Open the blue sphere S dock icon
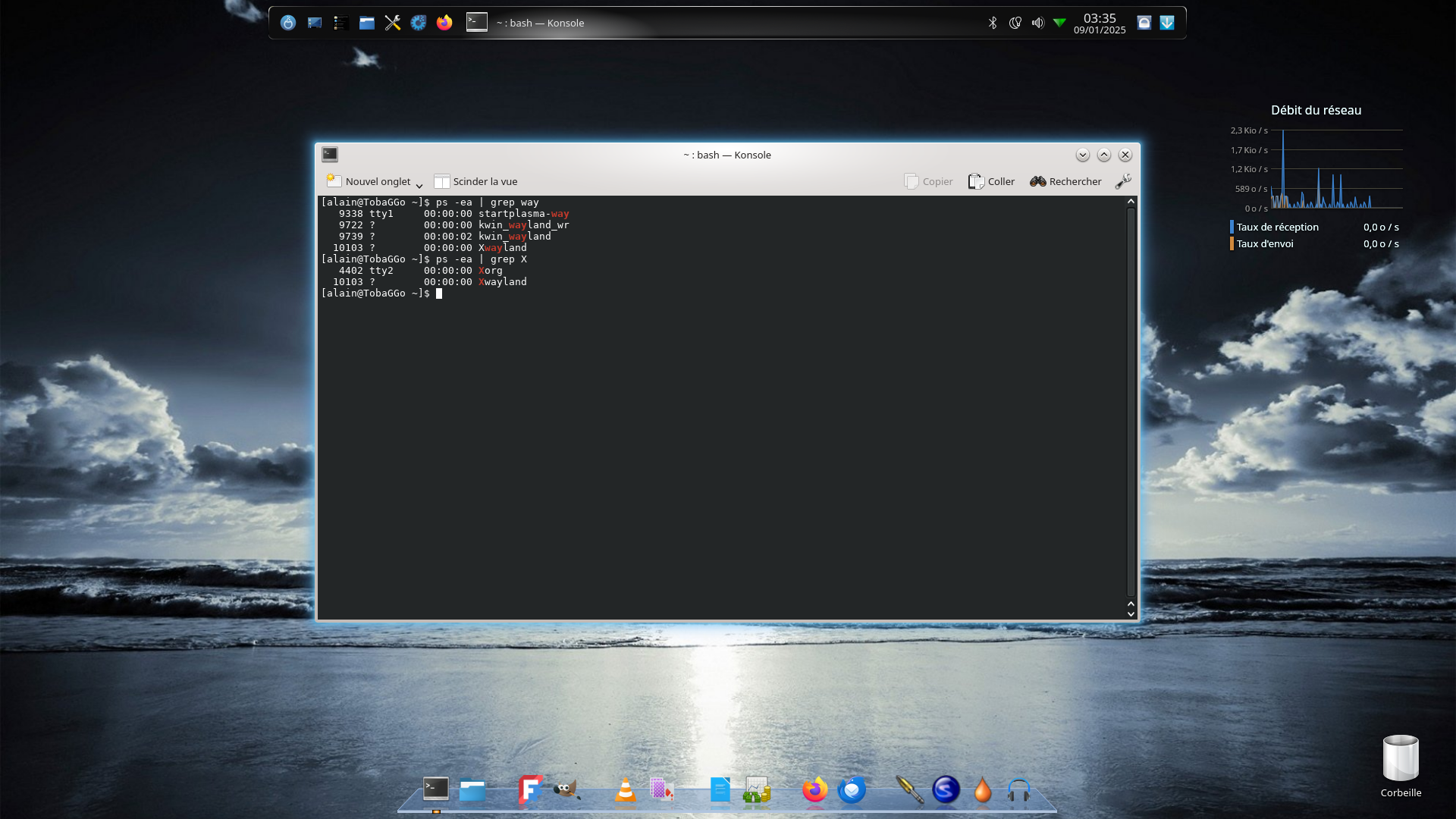 pos(946,789)
